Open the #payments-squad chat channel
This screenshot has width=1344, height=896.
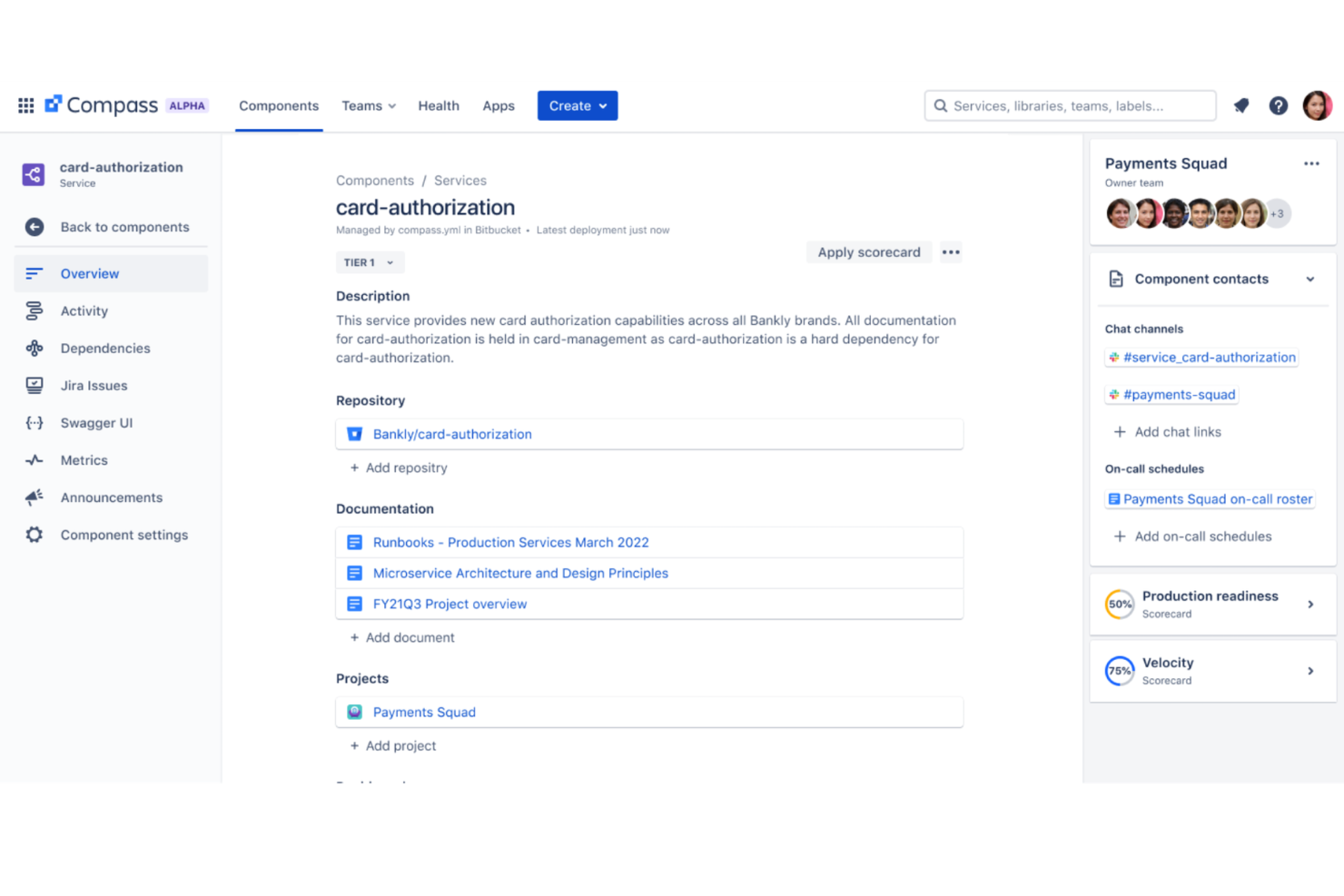1179,395
